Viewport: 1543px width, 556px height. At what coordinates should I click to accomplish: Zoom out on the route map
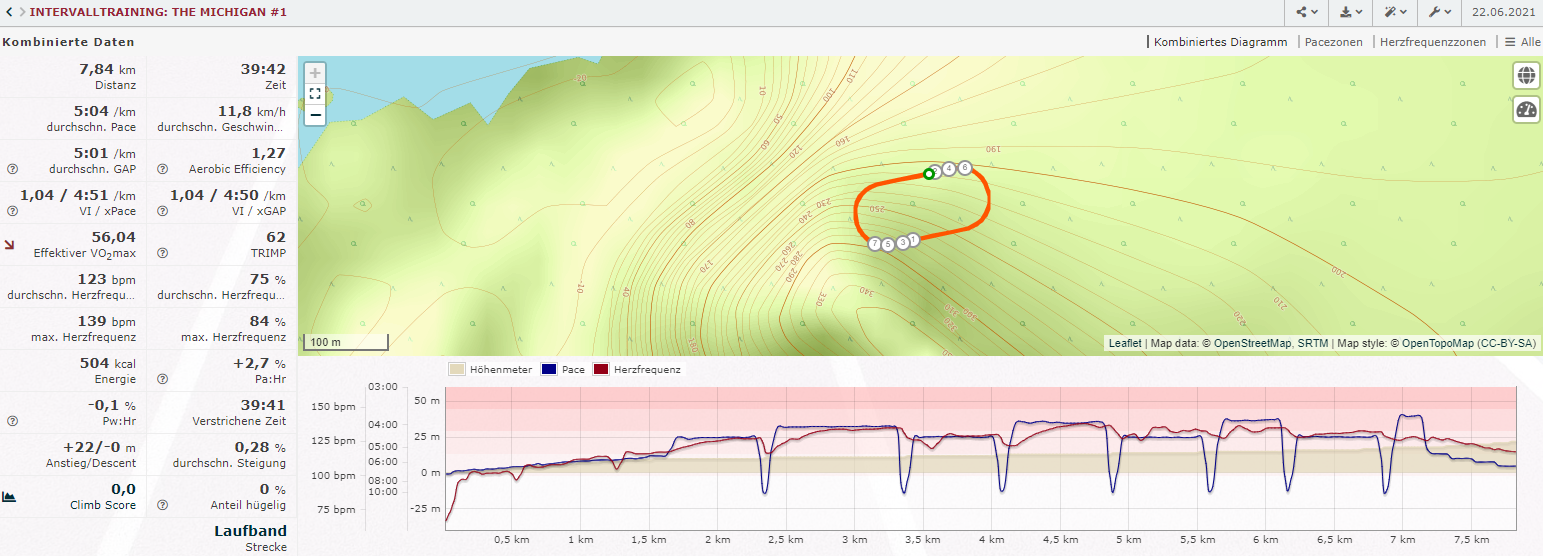coord(315,115)
